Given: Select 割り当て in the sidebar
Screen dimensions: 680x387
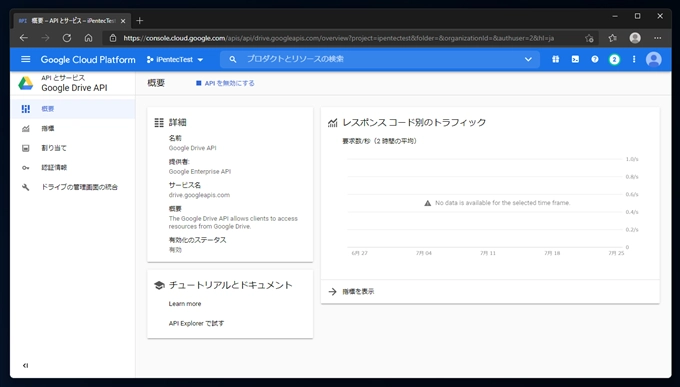Looking at the screenshot, I should tap(73, 148).
